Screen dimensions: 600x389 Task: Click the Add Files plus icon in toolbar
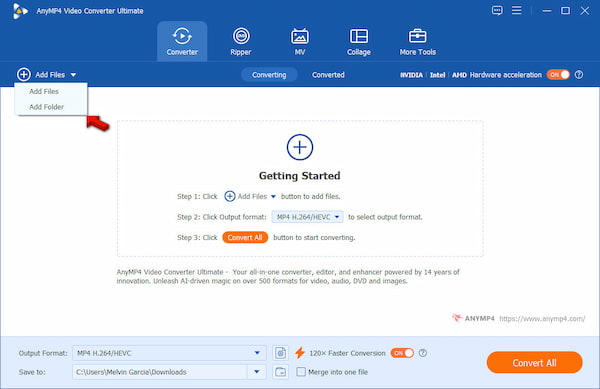(24, 75)
